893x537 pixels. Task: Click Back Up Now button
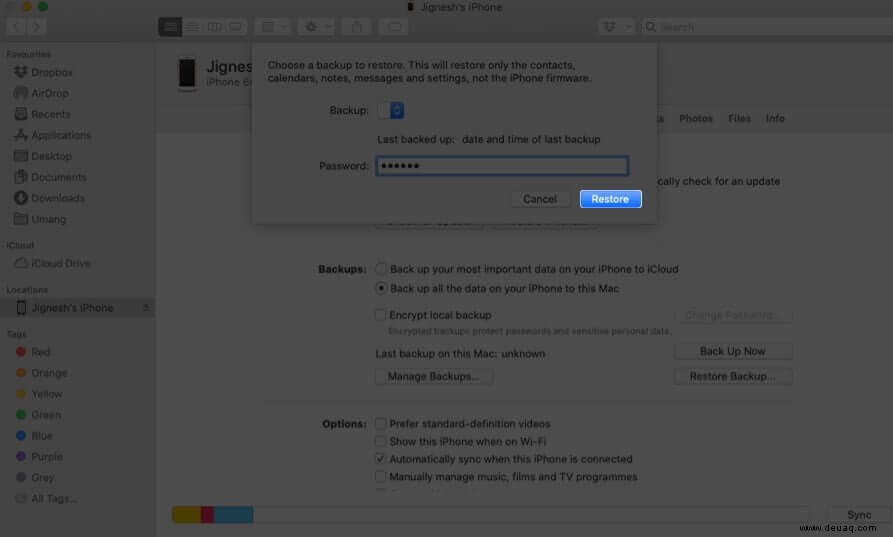pyautogui.click(x=732, y=351)
